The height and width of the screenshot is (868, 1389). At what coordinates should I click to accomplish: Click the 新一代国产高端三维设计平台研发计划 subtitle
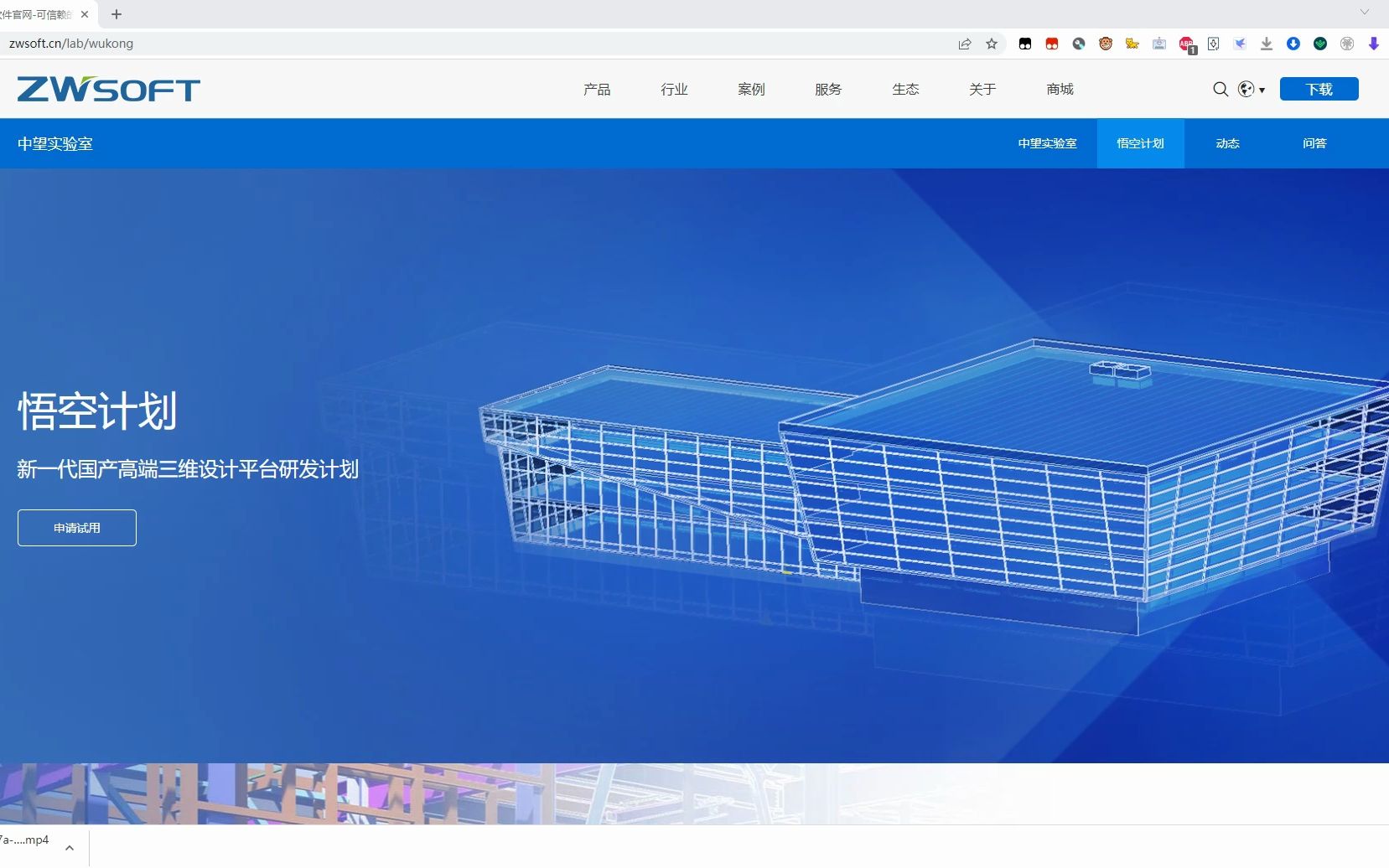(188, 469)
